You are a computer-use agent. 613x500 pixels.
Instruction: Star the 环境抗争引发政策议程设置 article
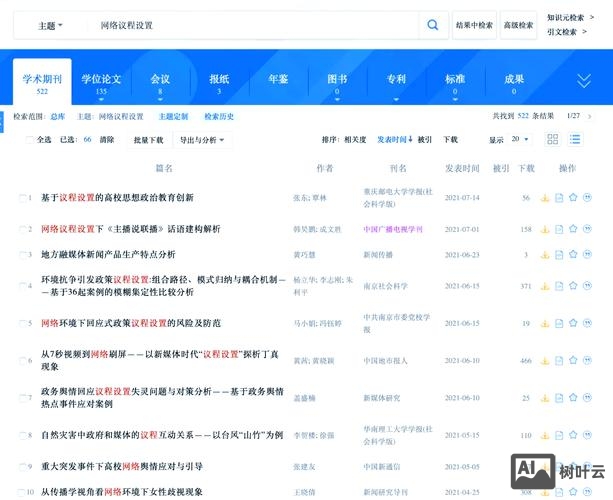pyautogui.click(x=573, y=286)
